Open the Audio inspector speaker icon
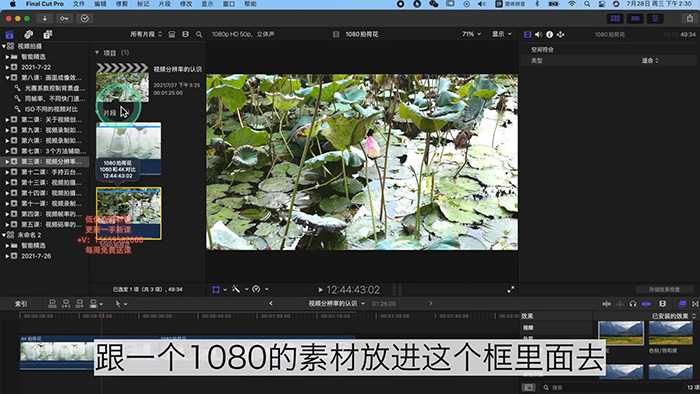The height and width of the screenshot is (394, 700). coord(538,34)
